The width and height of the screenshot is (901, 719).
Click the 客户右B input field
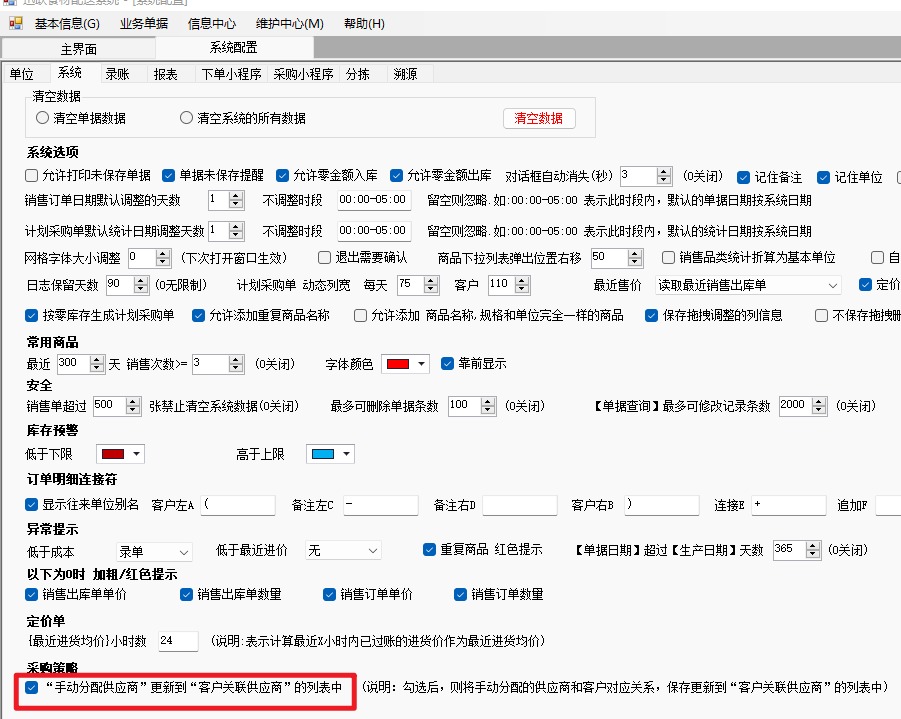662,505
